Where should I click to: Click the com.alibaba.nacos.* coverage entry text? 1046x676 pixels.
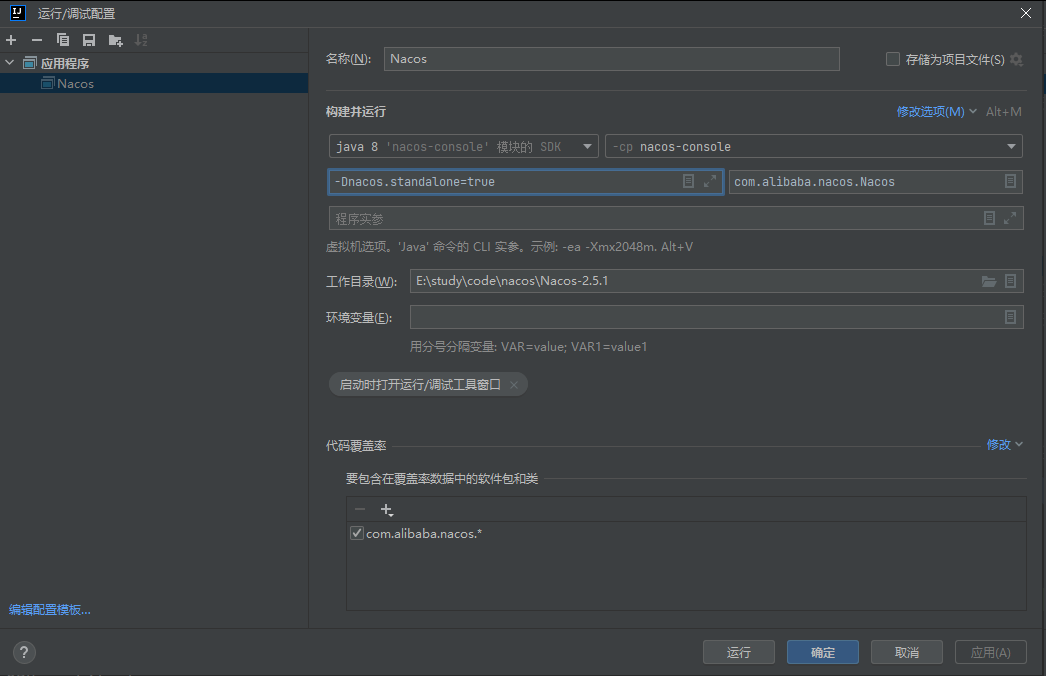(424, 534)
